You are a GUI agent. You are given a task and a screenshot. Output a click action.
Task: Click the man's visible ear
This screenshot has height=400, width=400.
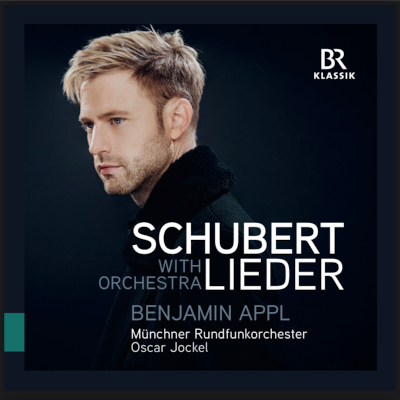pos(180,119)
